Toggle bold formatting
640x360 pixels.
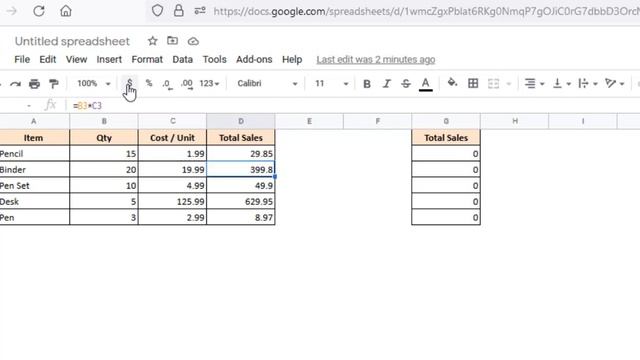[367, 84]
